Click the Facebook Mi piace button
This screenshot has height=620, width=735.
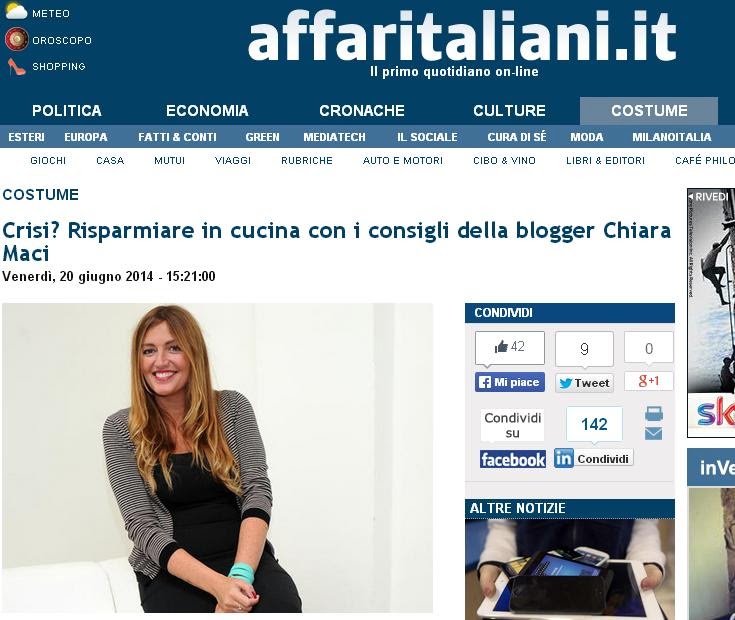point(510,382)
